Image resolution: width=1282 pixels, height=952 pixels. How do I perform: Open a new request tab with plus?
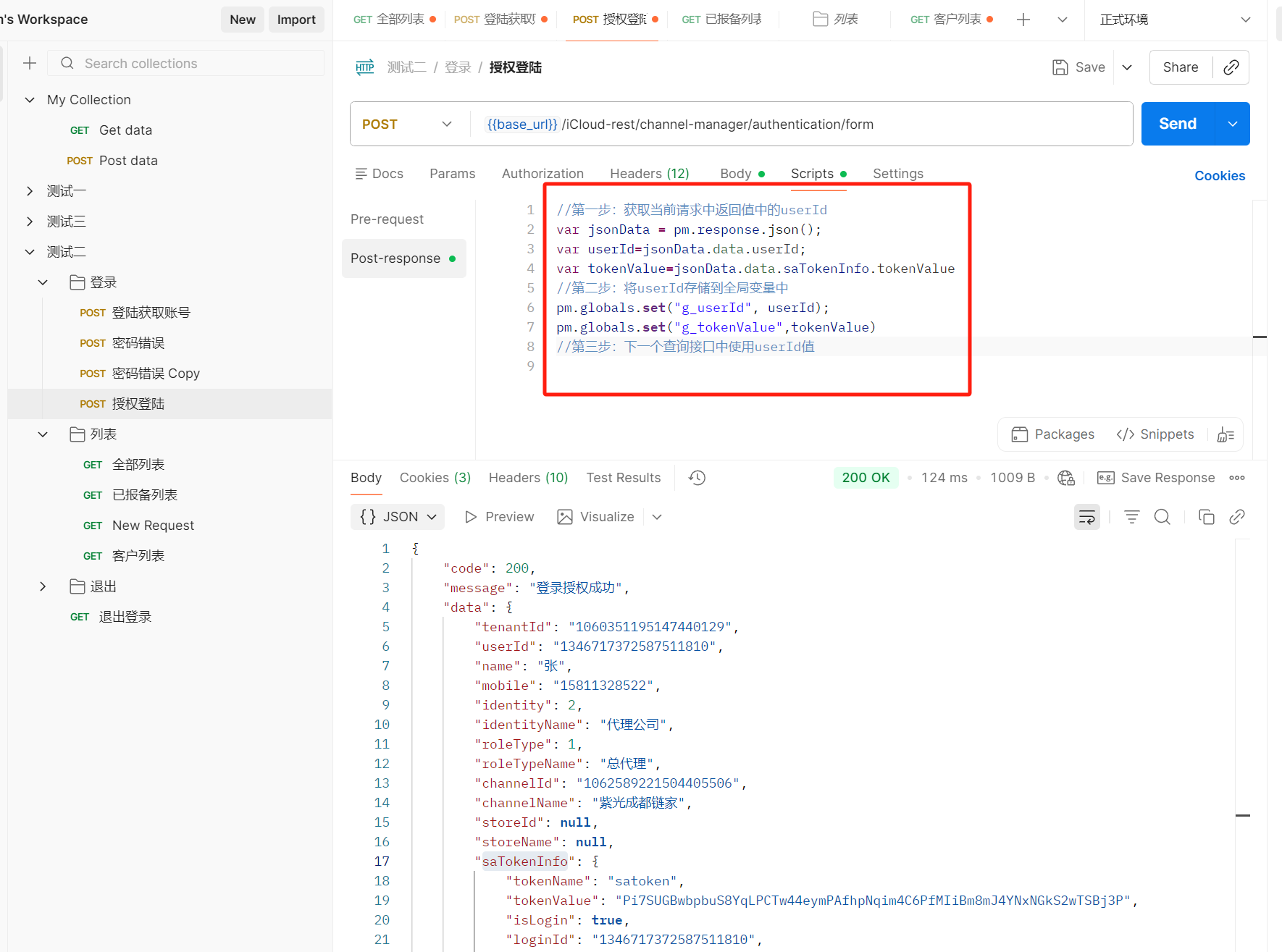(1023, 20)
